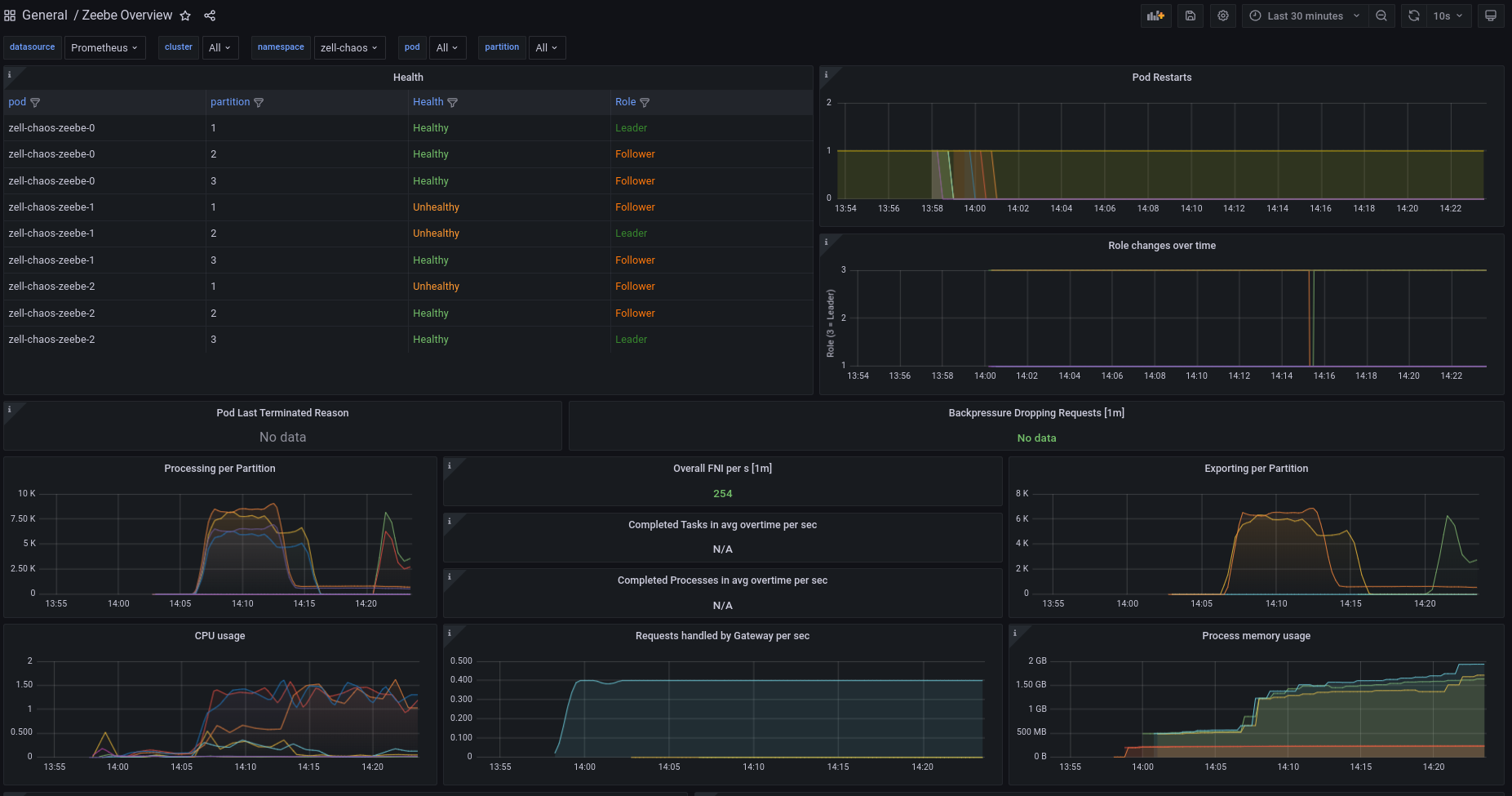This screenshot has width=1512, height=796.
Task: Select Leader role for zeebe-0 partition 1
Action: (x=712, y=128)
